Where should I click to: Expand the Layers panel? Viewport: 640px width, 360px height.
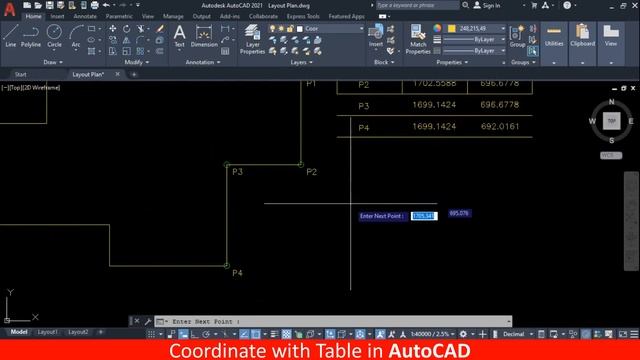coord(301,62)
